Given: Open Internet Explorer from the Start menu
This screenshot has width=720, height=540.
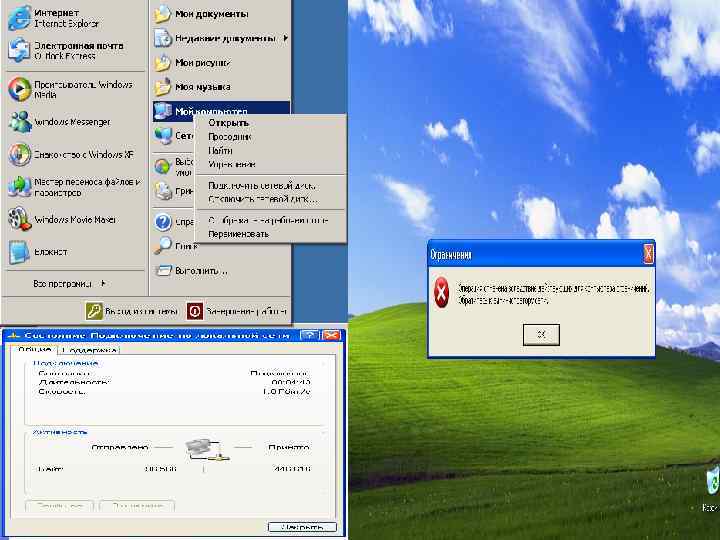Looking at the screenshot, I should tap(20, 18).
